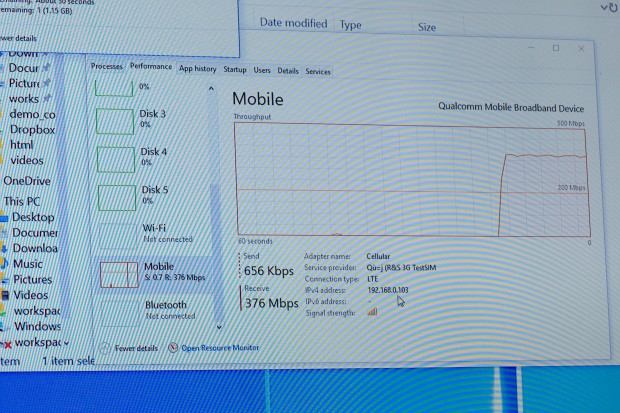Screen dimensions: 620x413
Task: Click the IPv4 address 192.168.0.103
Action: (388, 290)
